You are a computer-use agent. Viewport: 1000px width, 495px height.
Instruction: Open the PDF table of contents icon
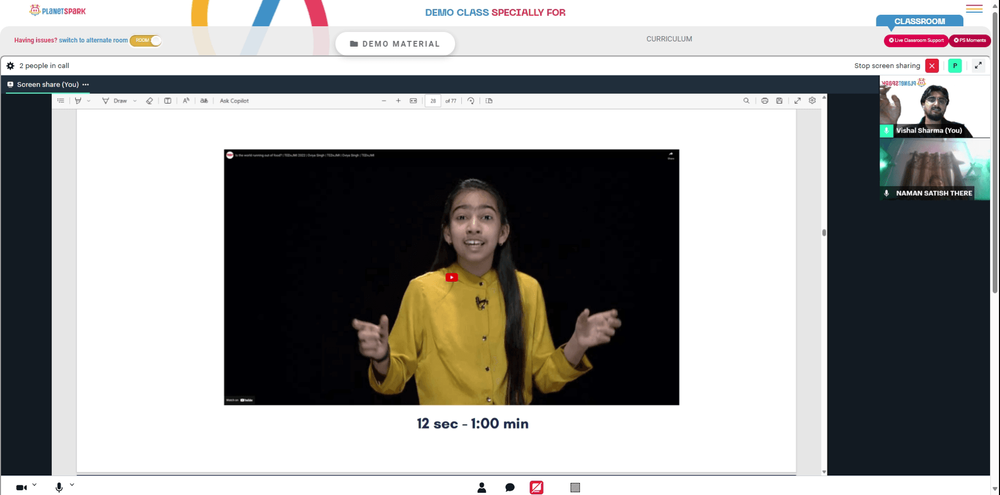tap(61, 101)
